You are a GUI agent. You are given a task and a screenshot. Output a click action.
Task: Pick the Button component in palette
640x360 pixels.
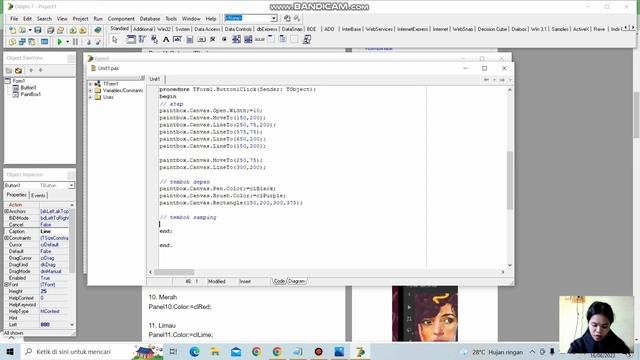(x=201, y=39)
